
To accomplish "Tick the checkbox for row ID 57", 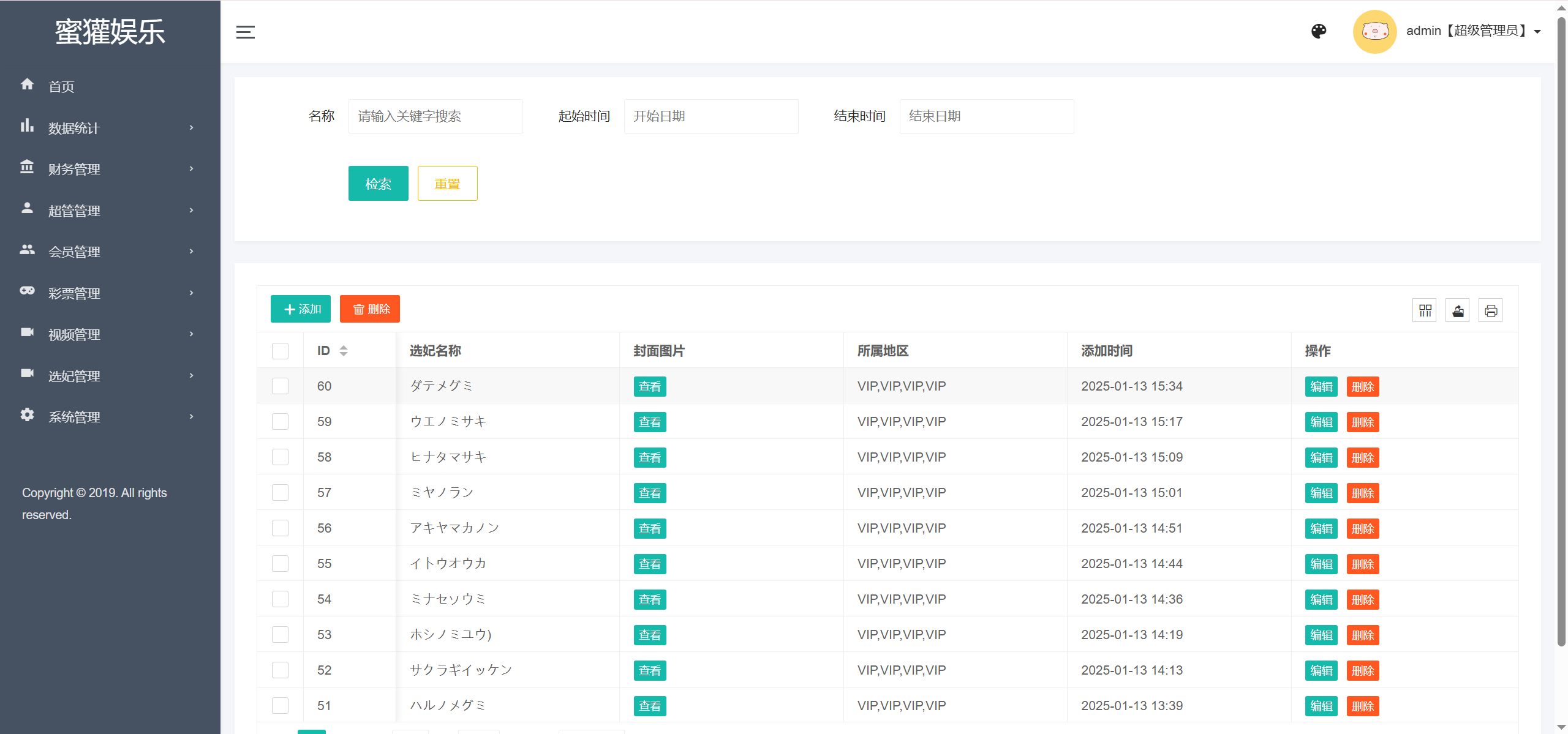I will tap(280, 493).
